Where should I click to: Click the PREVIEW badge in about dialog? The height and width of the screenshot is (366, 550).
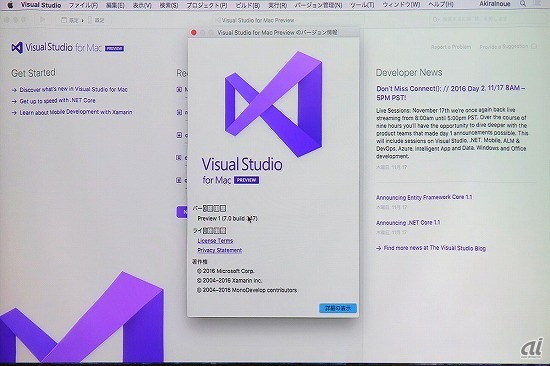click(246, 180)
